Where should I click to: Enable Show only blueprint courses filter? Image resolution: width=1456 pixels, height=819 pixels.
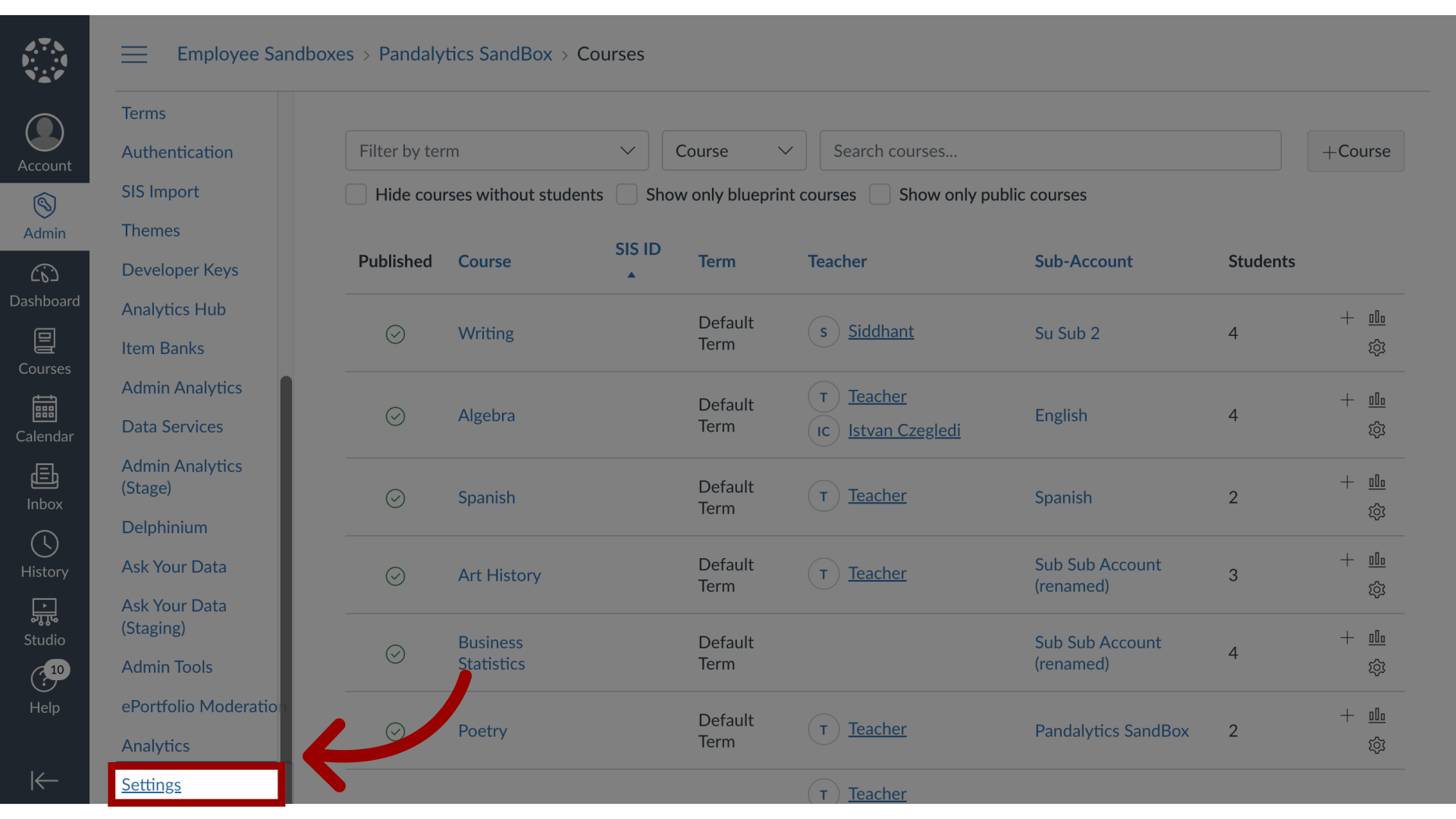[628, 195]
